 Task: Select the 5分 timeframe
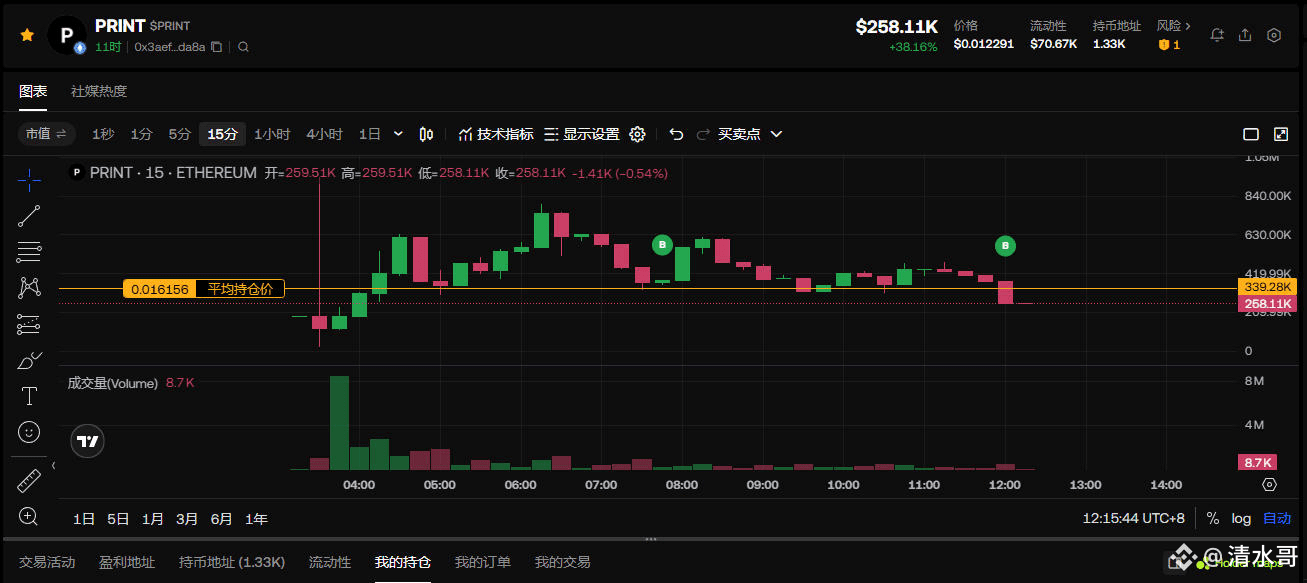pyautogui.click(x=179, y=134)
